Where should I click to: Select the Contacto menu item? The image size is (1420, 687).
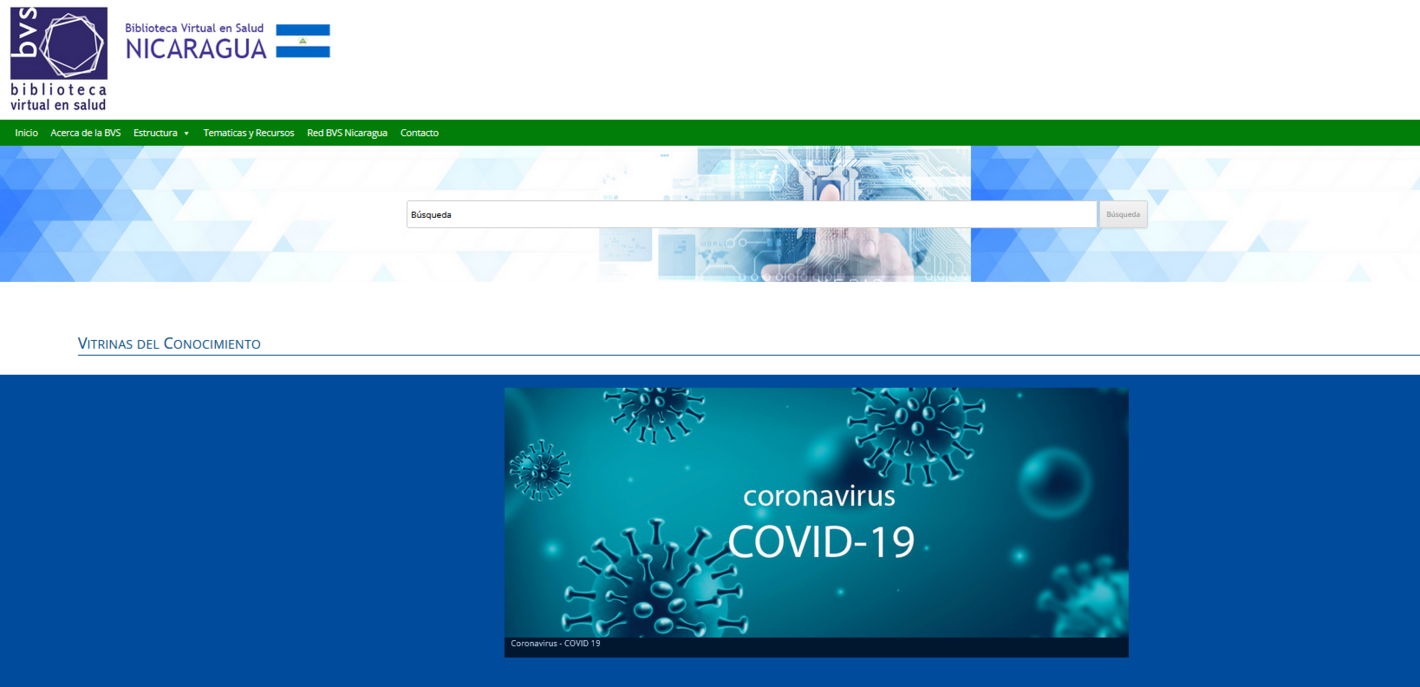[419, 133]
